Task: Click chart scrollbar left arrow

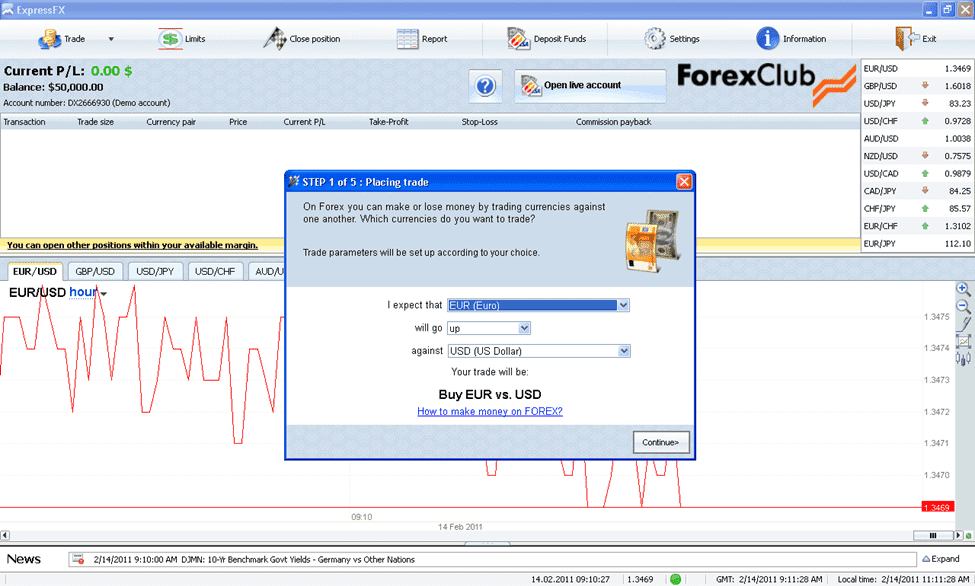Action: click(x=5, y=535)
